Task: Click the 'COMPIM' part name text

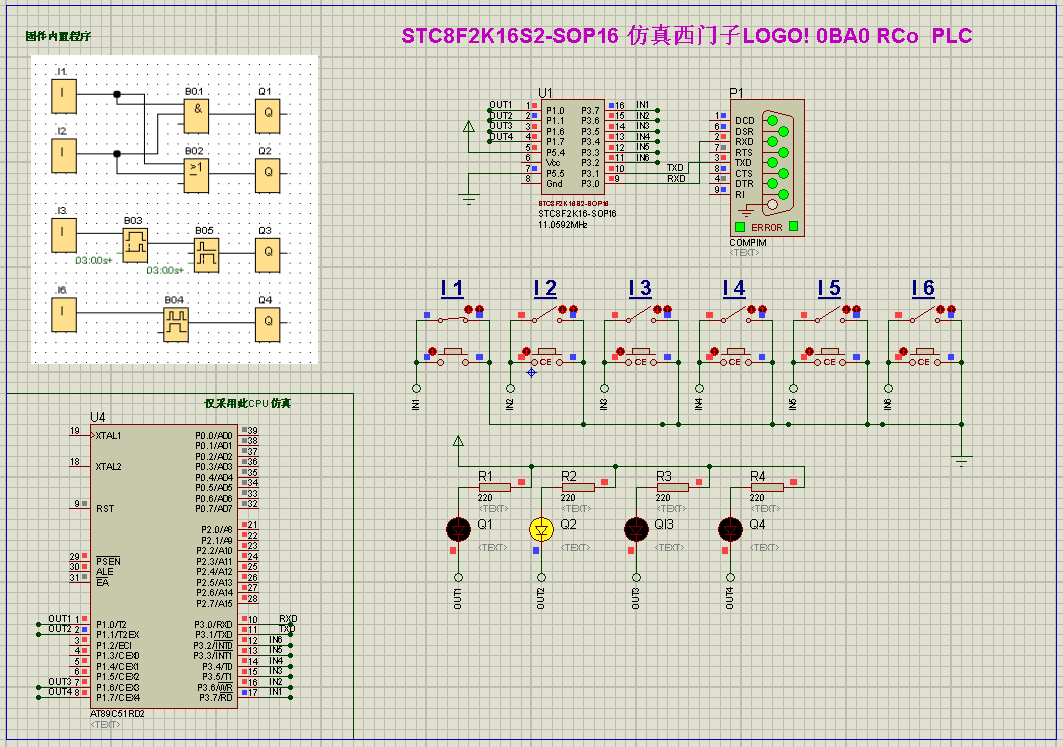Action: (748, 243)
